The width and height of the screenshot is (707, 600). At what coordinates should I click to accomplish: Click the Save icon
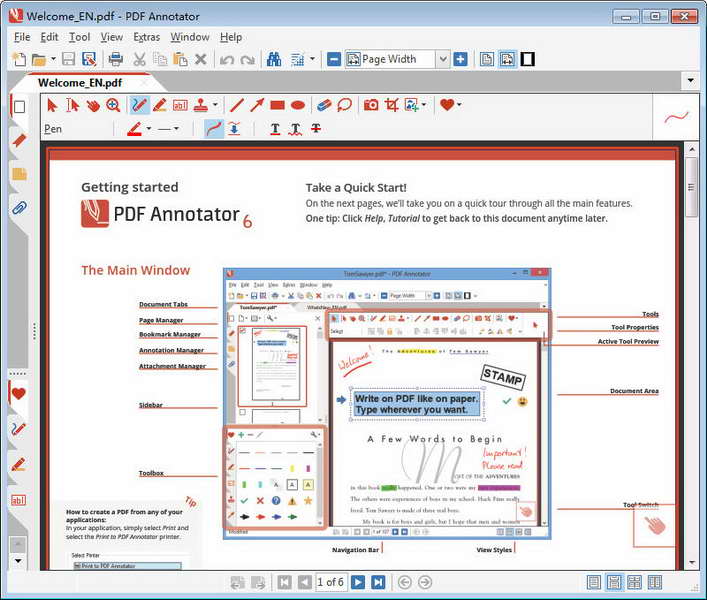(69, 59)
